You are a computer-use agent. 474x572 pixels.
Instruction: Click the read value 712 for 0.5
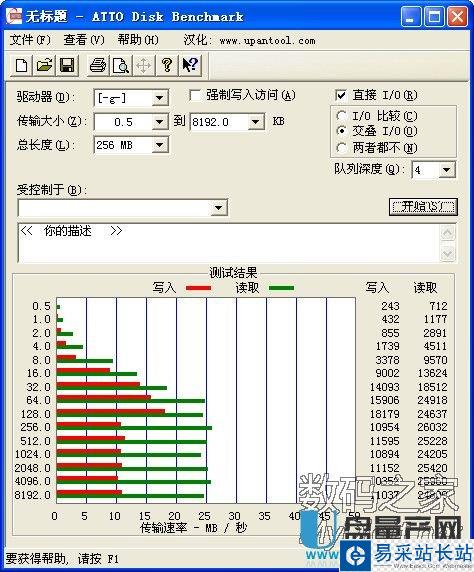438,306
